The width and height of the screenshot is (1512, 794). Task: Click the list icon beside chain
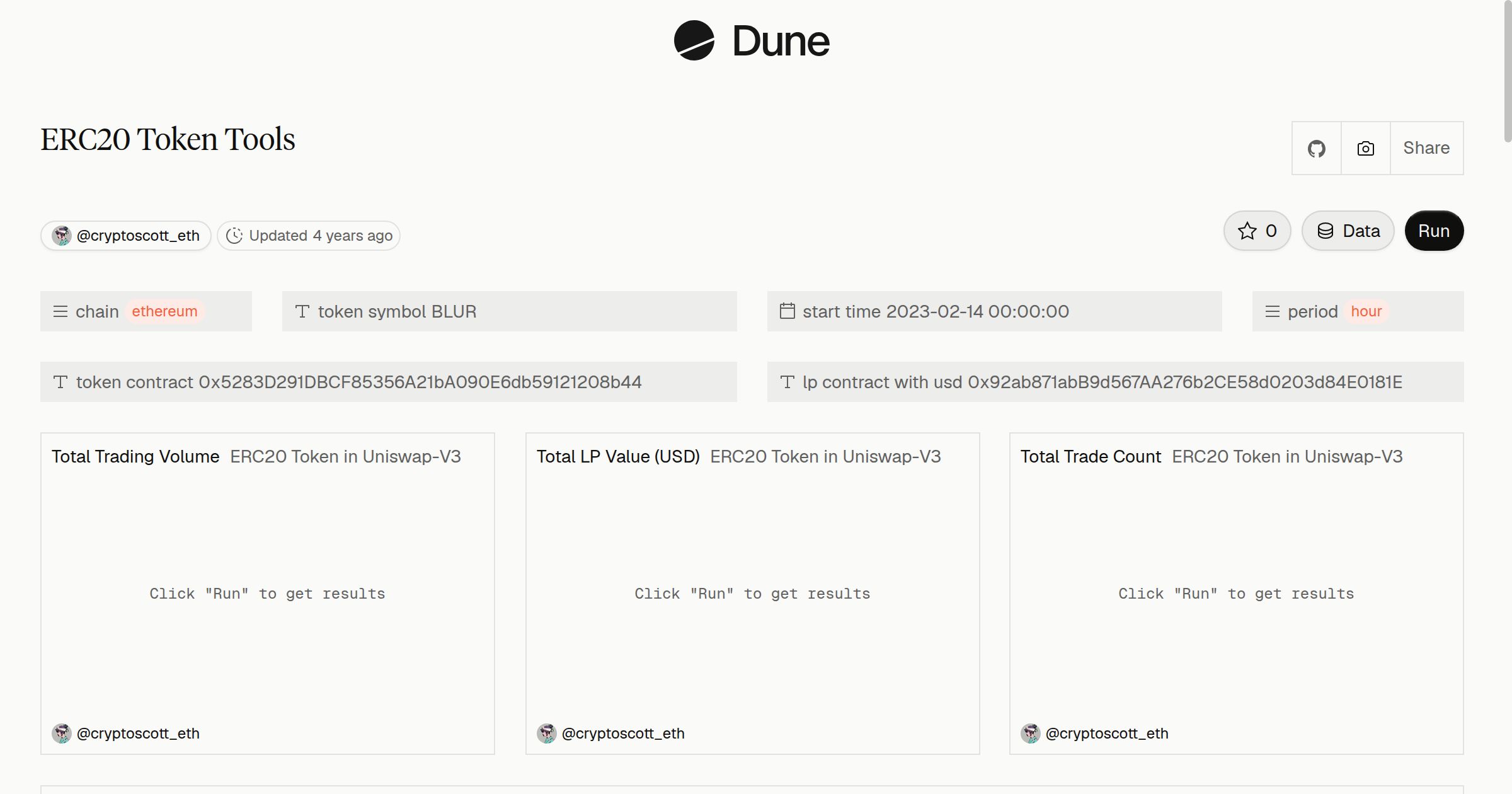pyautogui.click(x=60, y=311)
